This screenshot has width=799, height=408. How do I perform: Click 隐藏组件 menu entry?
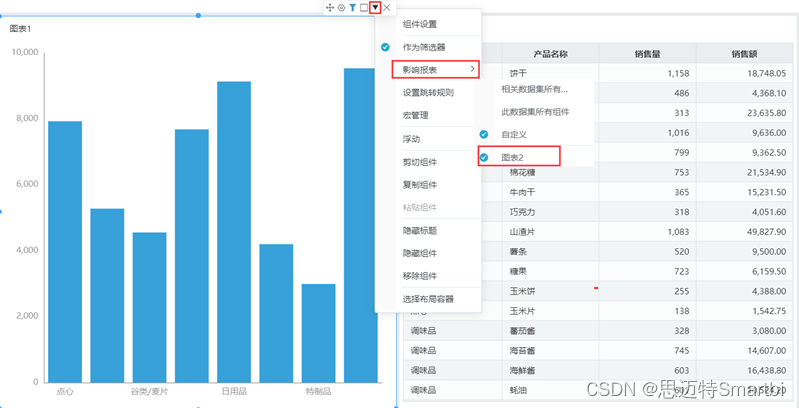tap(419, 253)
